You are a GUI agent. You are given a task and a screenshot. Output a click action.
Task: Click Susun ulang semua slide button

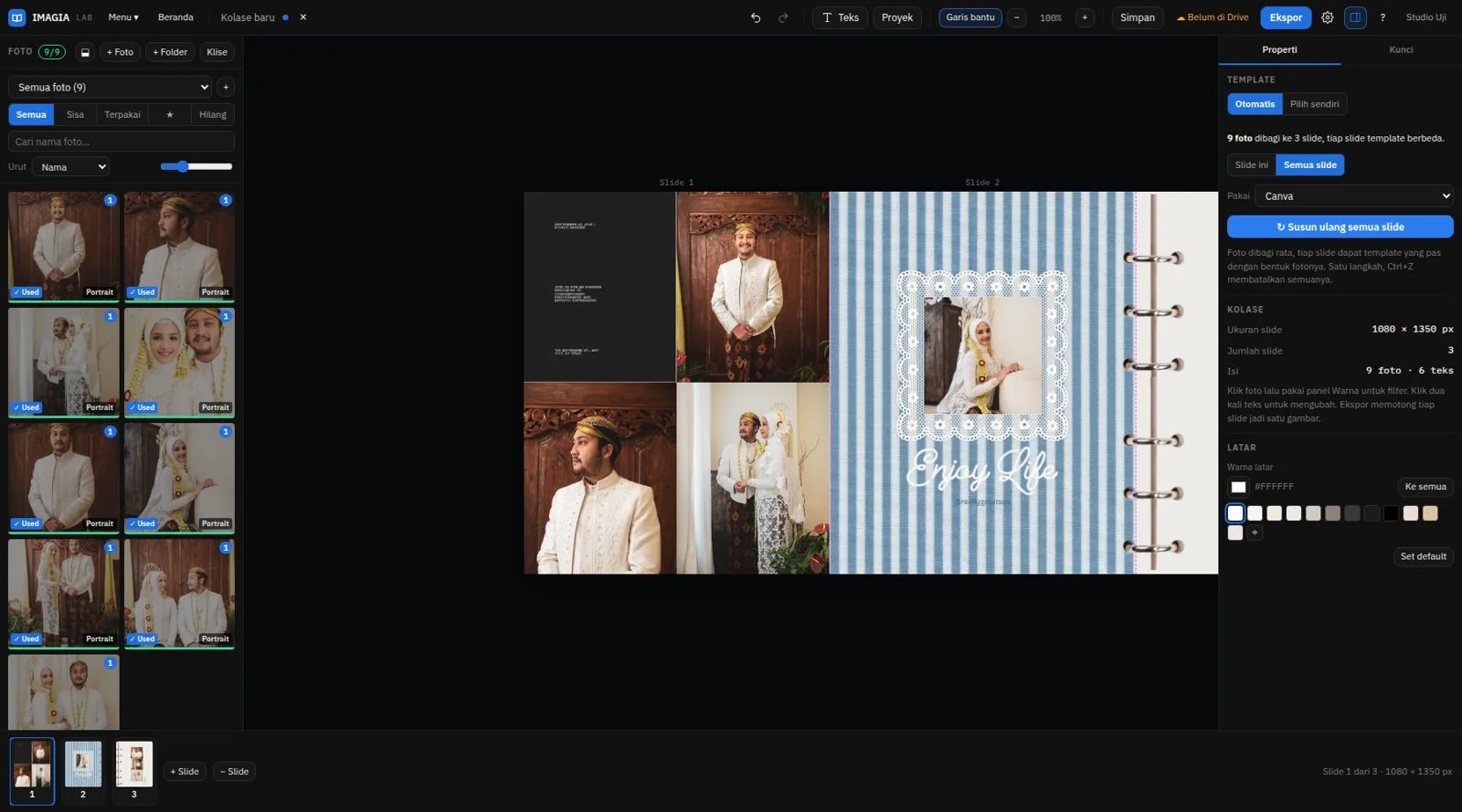click(1340, 227)
